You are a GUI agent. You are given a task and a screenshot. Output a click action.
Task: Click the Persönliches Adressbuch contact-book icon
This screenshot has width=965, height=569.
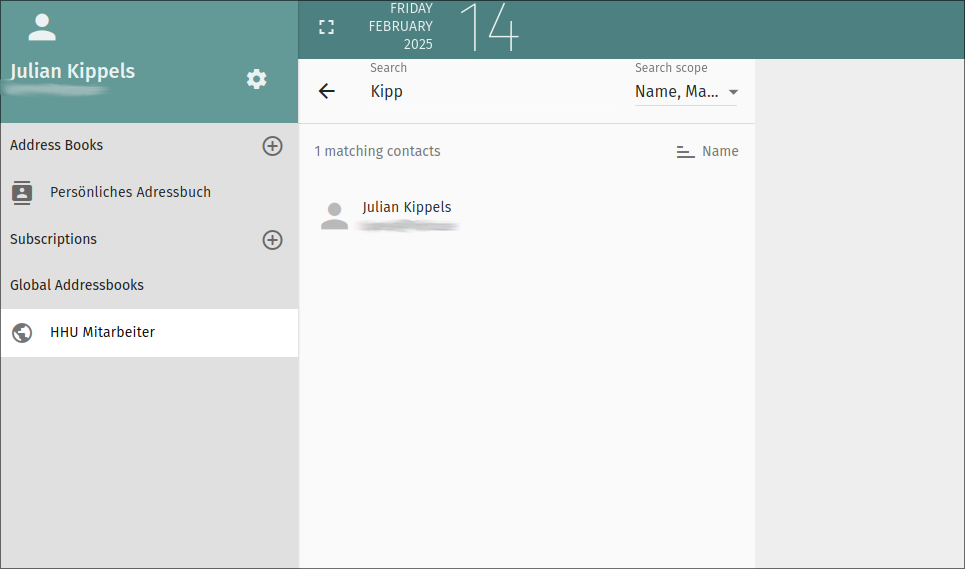(22, 192)
